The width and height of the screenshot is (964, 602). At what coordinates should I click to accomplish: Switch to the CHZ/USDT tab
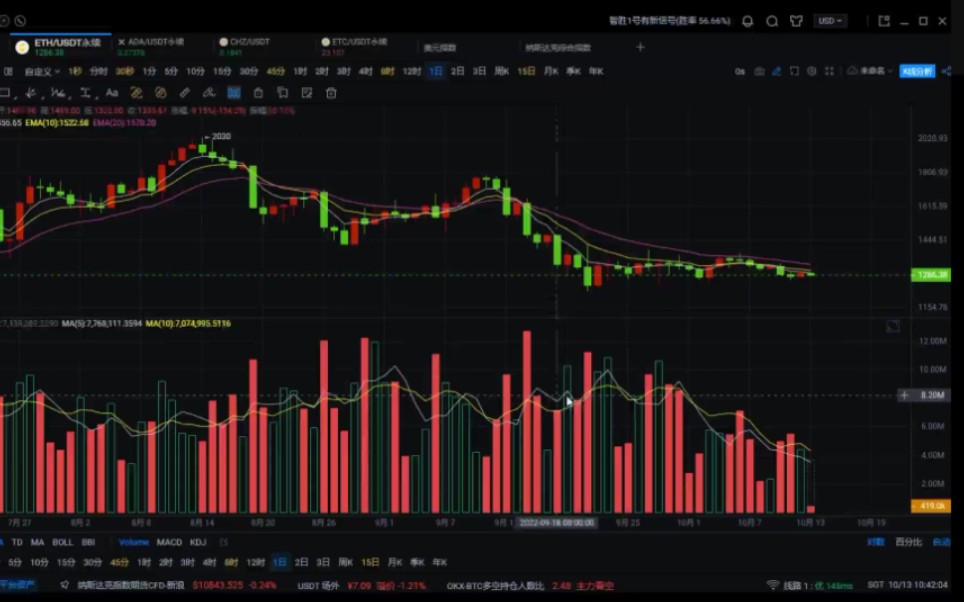tap(249, 42)
